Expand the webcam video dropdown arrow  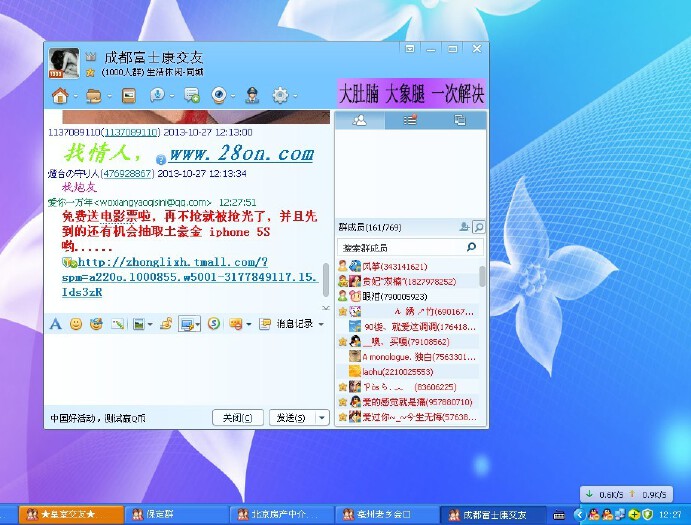click(233, 96)
